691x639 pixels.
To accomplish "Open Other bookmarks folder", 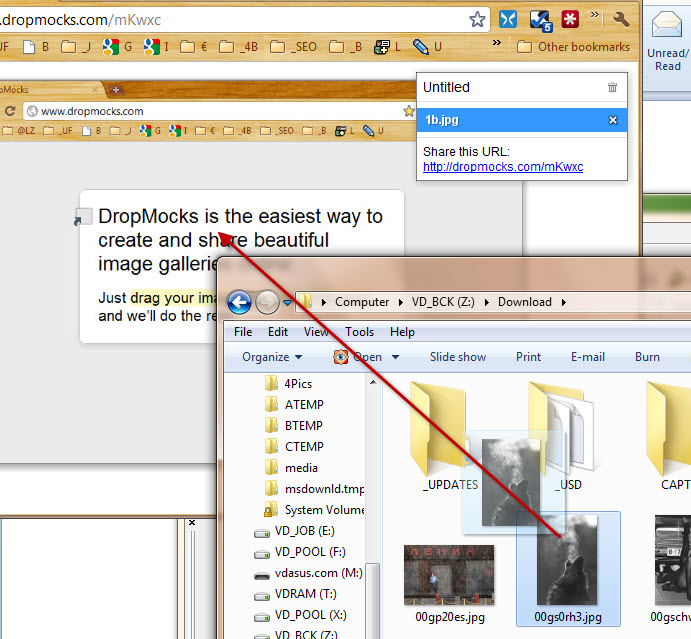I will click(x=573, y=47).
